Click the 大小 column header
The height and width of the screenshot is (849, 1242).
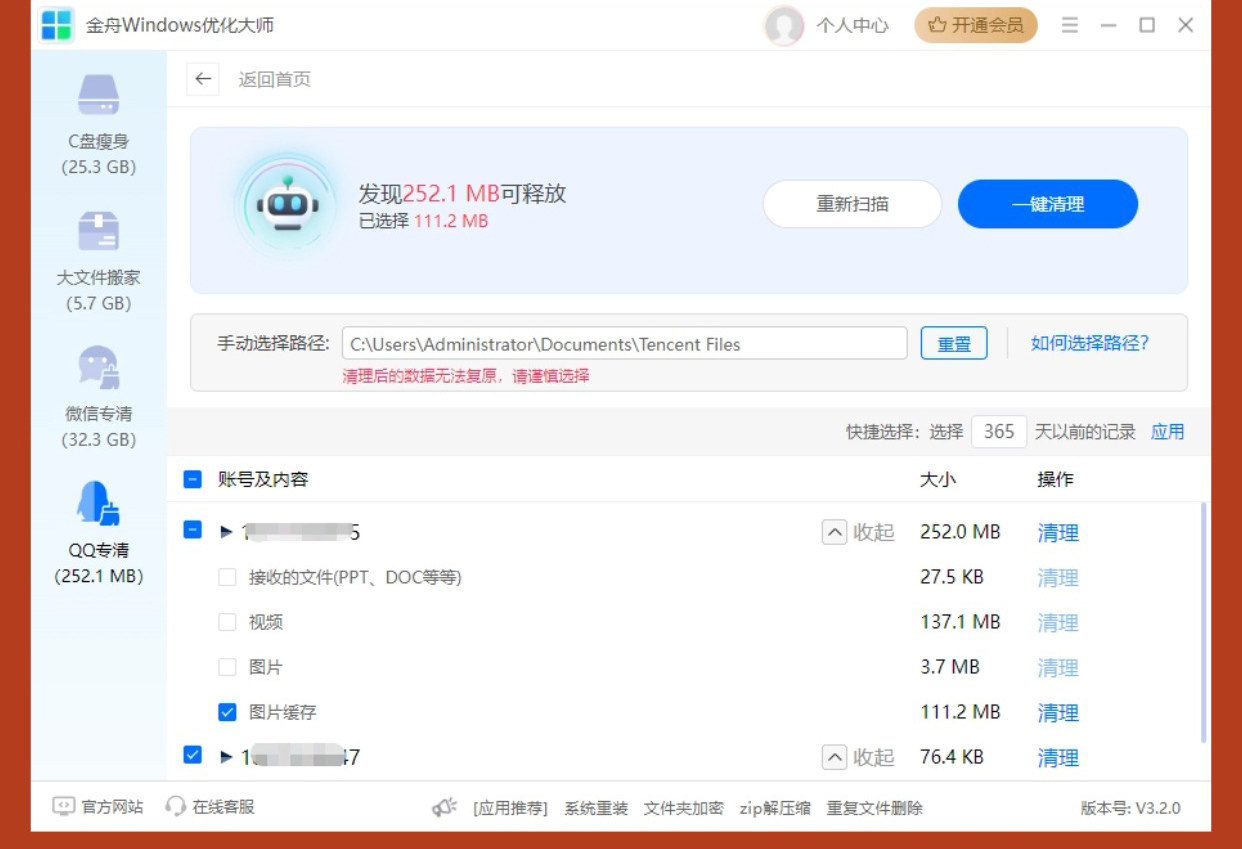coord(937,480)
